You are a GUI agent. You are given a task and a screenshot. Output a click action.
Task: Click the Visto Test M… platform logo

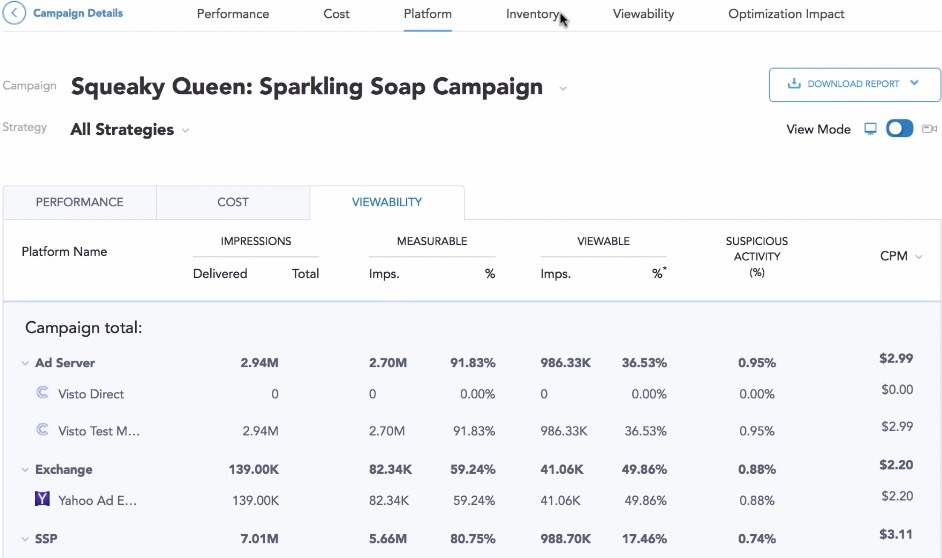pyautogui.click(x=42, y=430)
